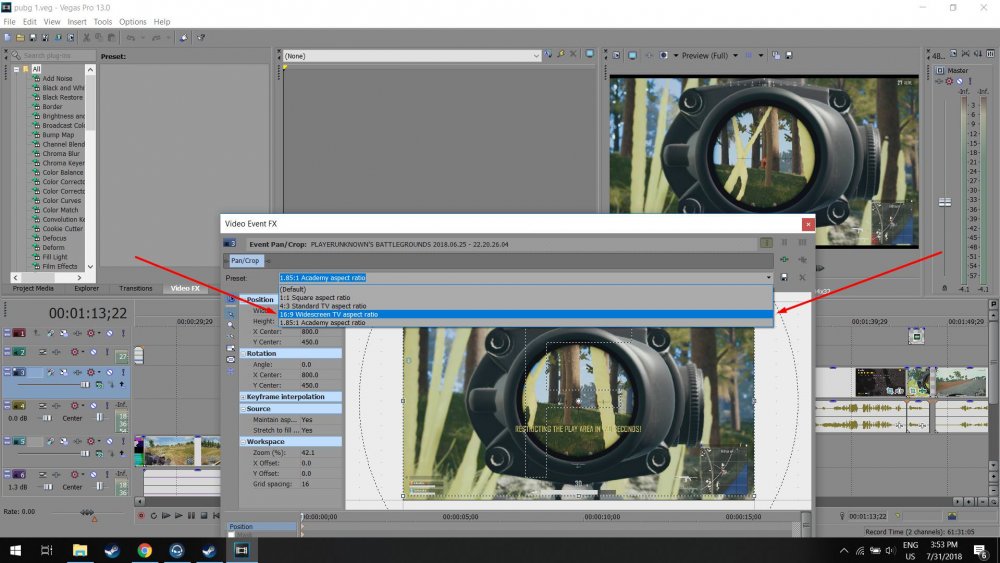Open the (None) chain preset dropdown
The width and height of the screenshot is (1000, 563).
(536, 55)
